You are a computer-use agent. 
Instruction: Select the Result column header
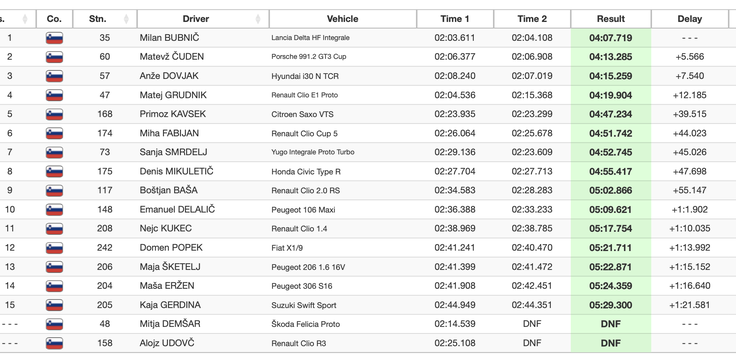pyautogui.click(x=611, y=19)
